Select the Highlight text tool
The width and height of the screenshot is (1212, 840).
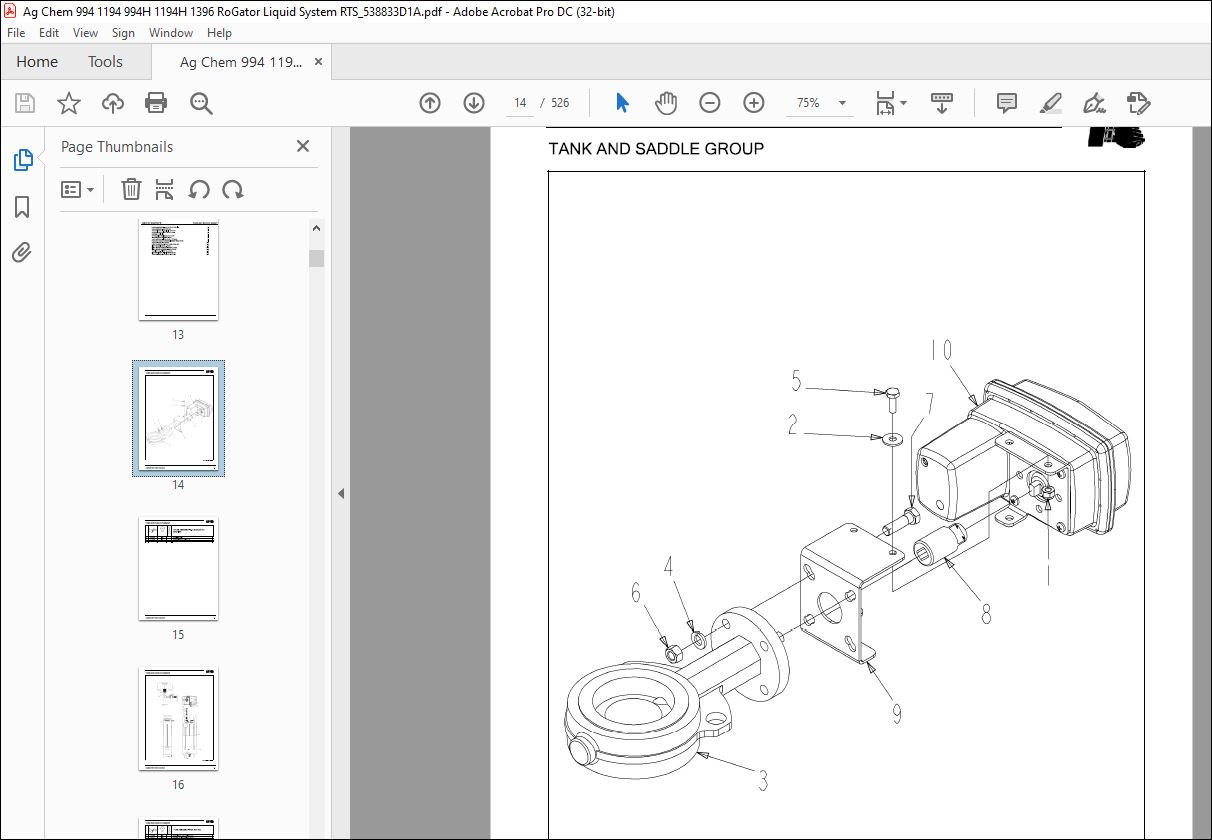tap(1051, 103)
